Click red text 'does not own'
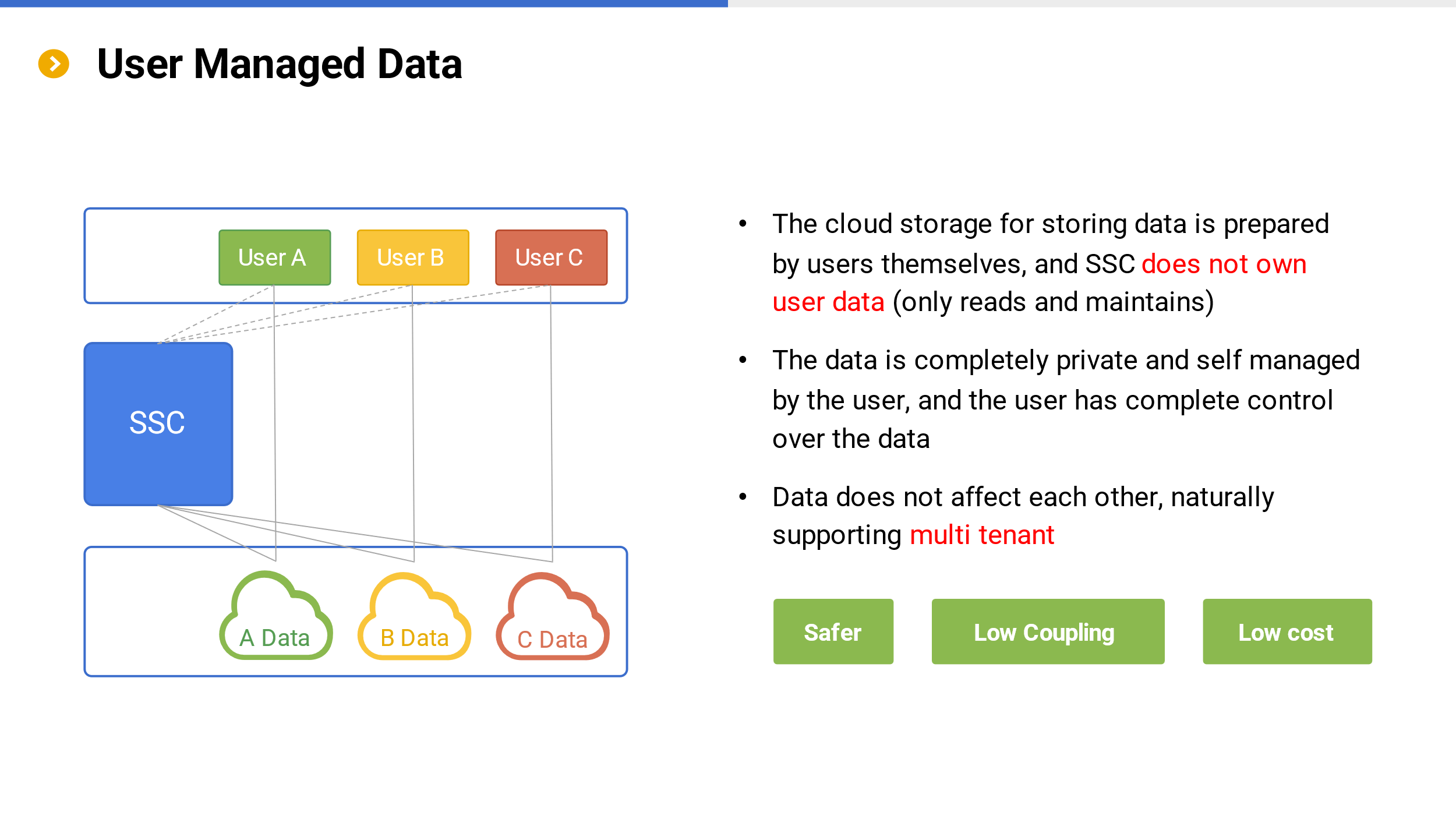Screen dimensions: 1456x819 coord(1224,264)
